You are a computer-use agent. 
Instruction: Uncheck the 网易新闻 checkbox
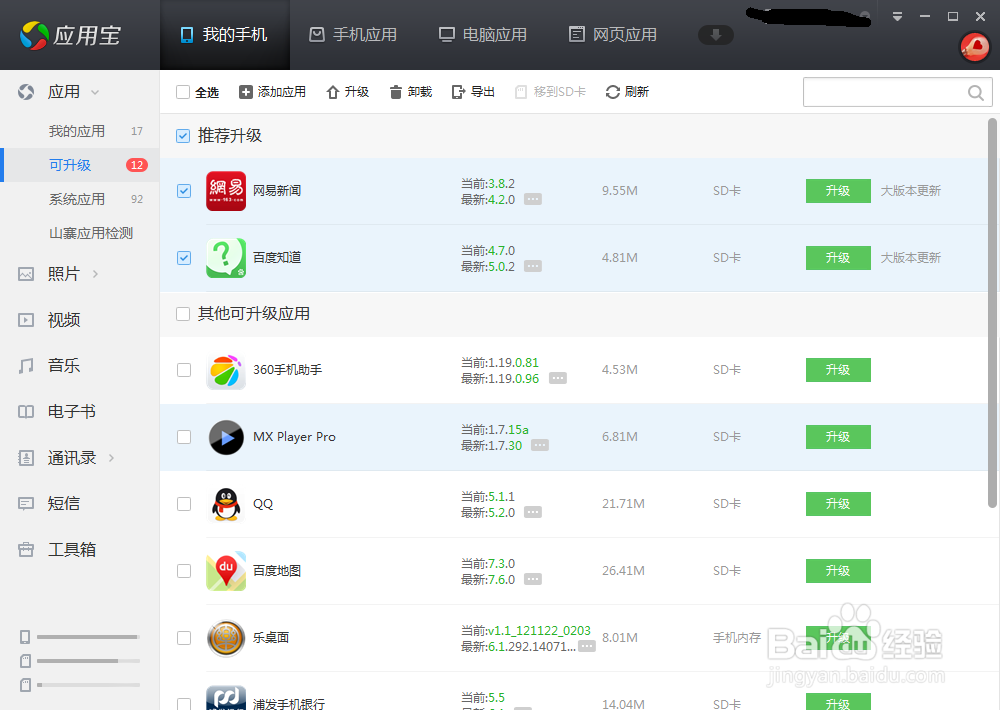pos(184,191)
